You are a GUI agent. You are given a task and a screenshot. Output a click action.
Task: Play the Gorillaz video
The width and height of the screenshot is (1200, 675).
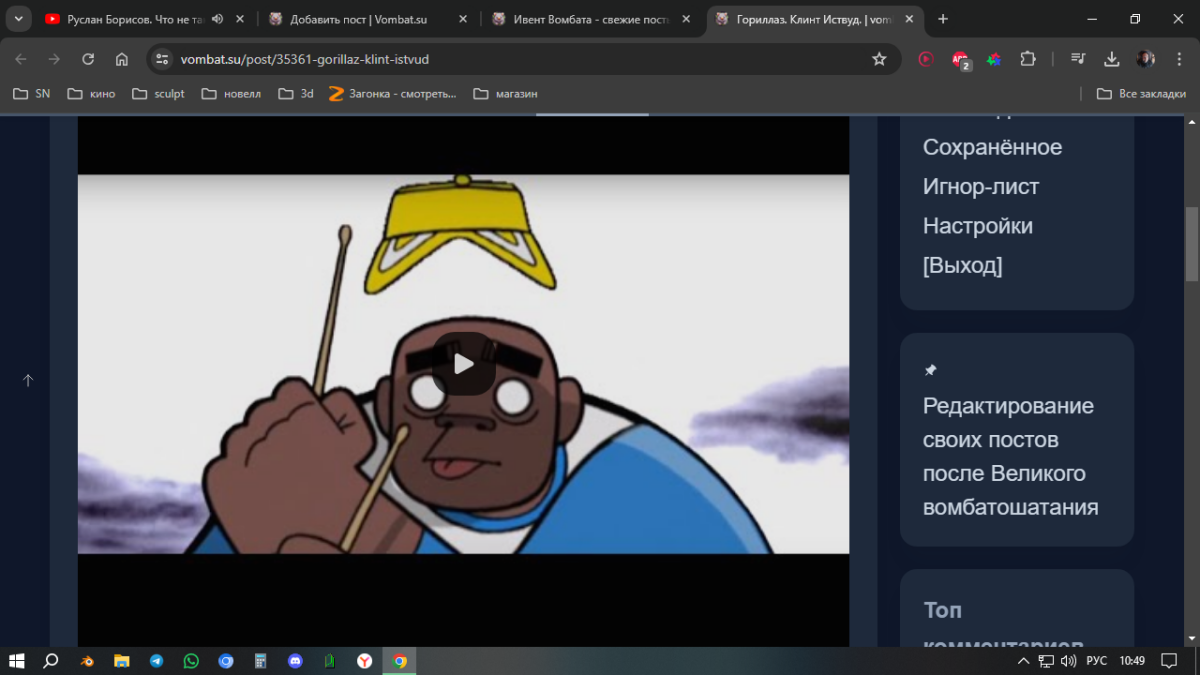(464, 364)
